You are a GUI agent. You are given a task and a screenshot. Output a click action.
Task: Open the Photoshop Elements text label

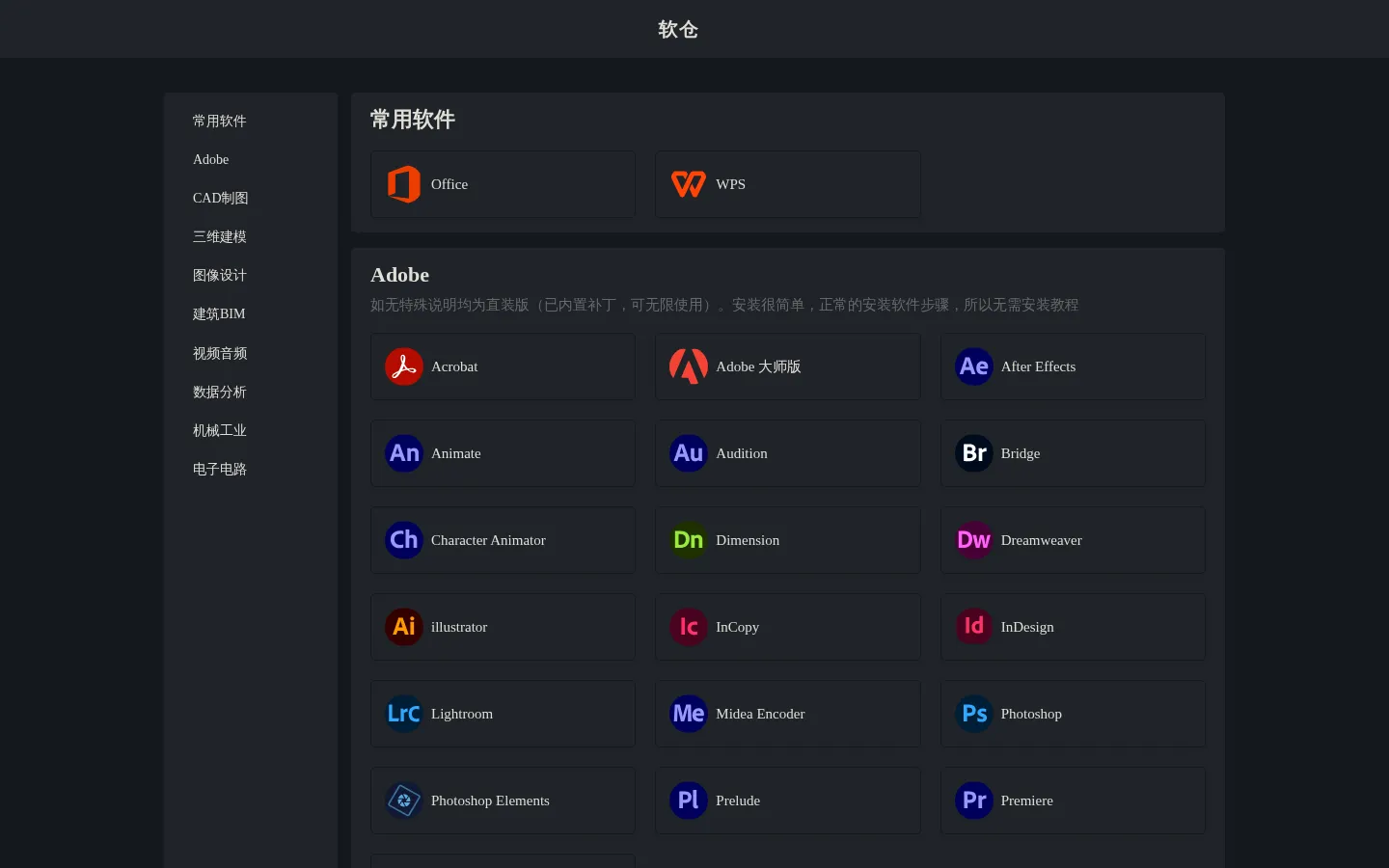point(490,800)
